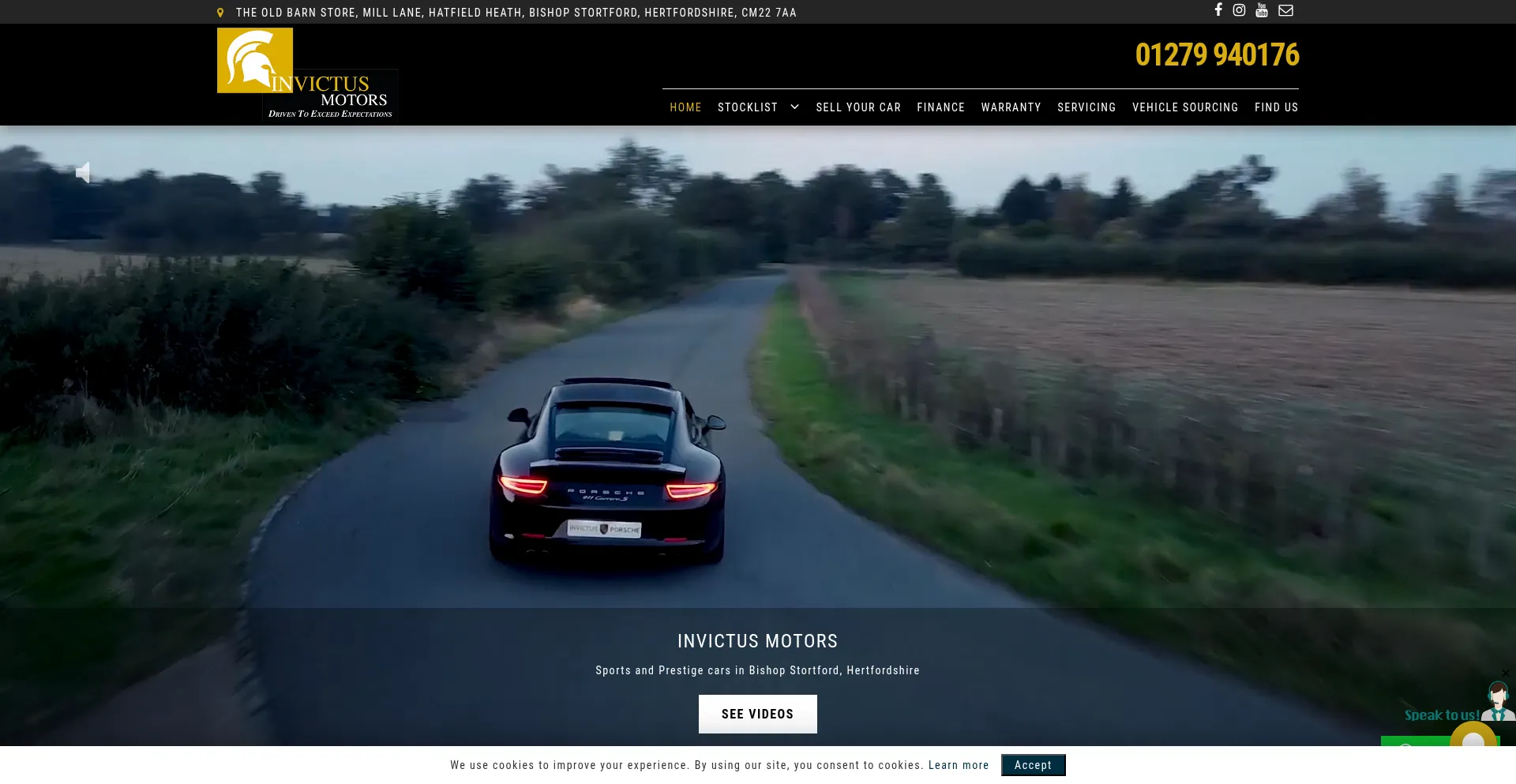Click the email envelope icon
This screenshot has width=1516, height=784.
tap(1285, 10)
